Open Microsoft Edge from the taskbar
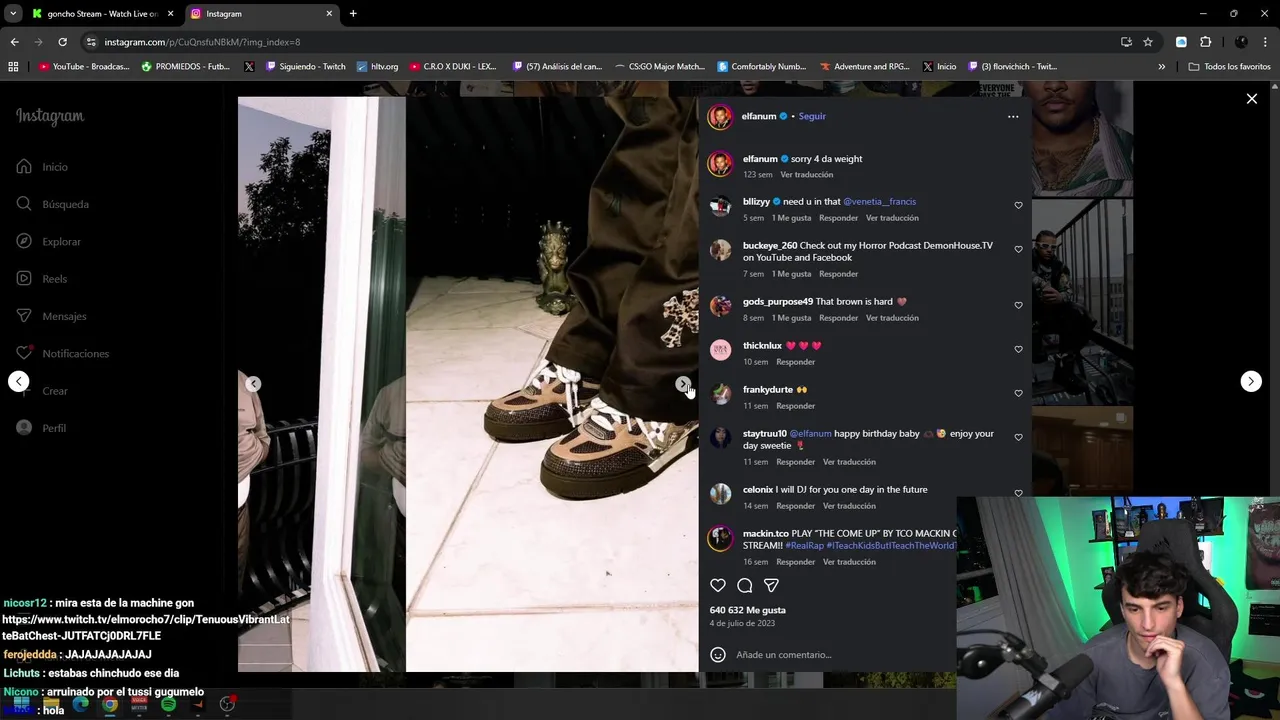Viewport: 1280px width, 720px height. tap(81, 704)
